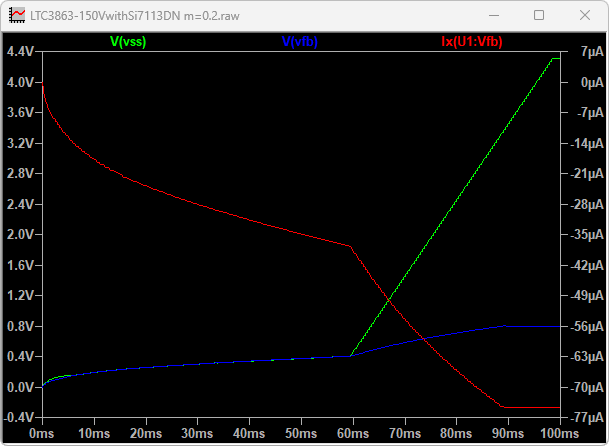The width and height of the screenshot is (609, 446).
Task: Click the -35µA right axis label
Action: [587, 235]
